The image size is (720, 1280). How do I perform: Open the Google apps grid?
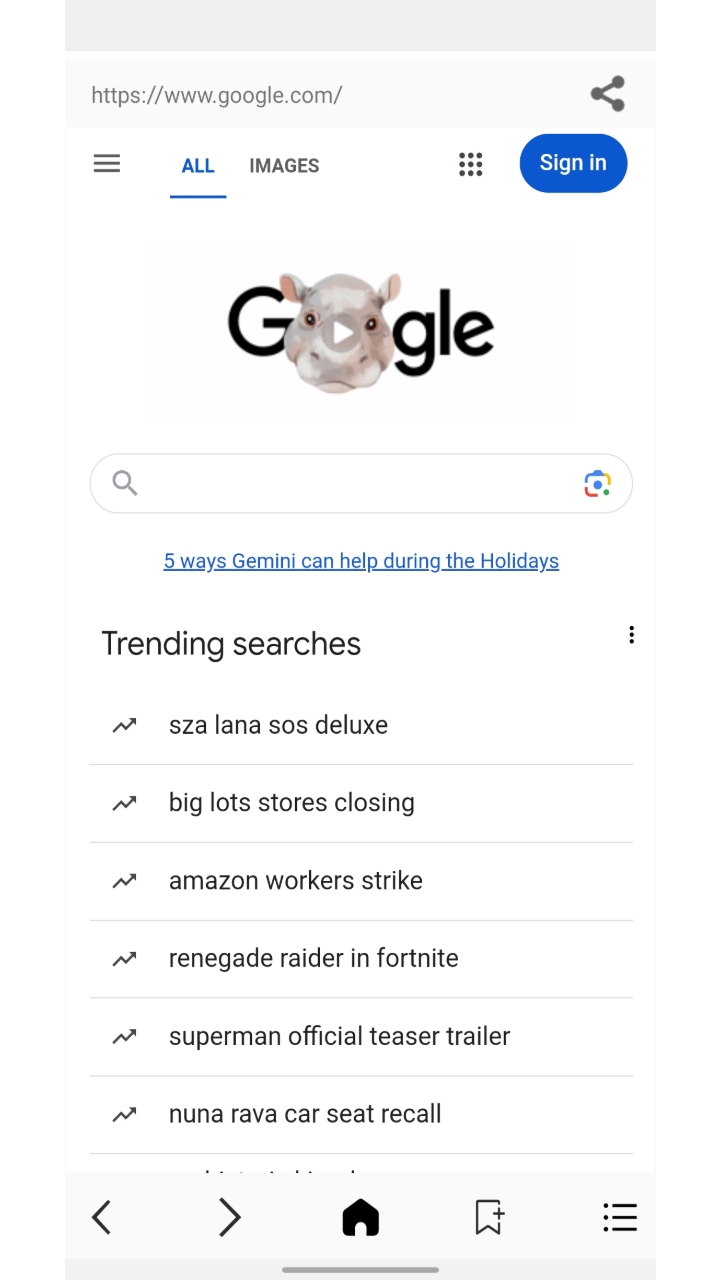(x=470, y=165)
